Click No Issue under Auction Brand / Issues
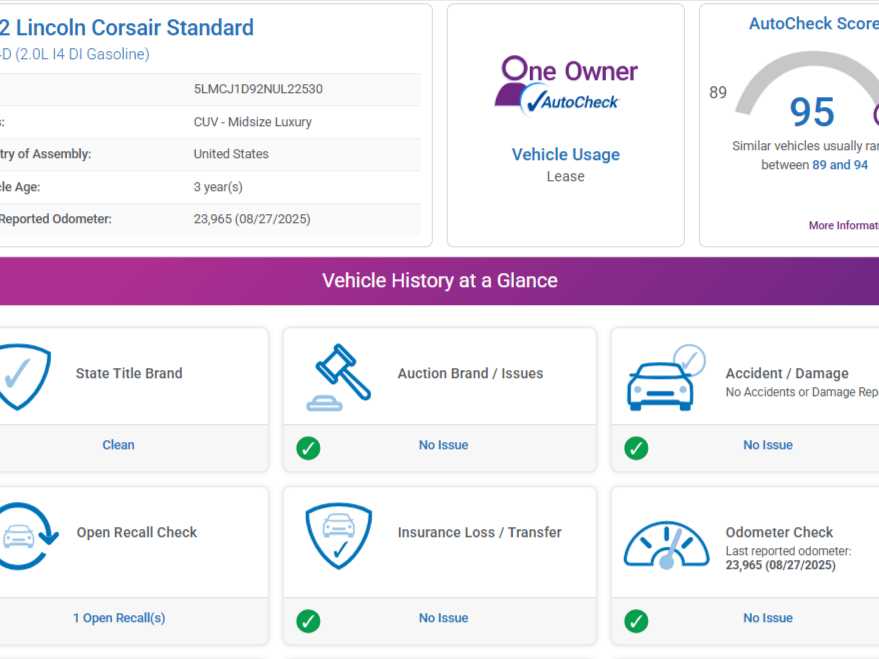879x659 pixels. point(443,445)
